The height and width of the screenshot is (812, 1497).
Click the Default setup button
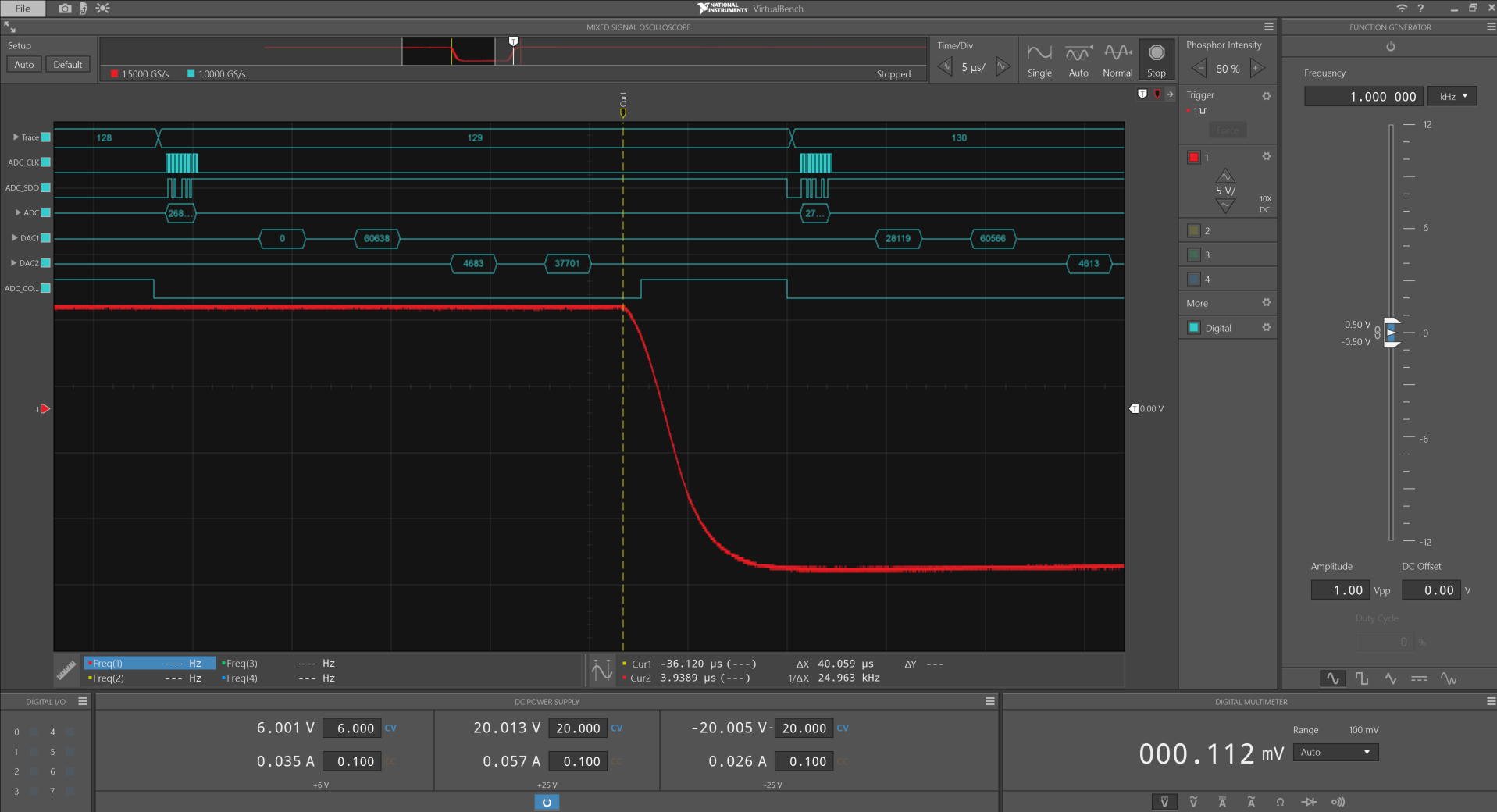[68, 65]
